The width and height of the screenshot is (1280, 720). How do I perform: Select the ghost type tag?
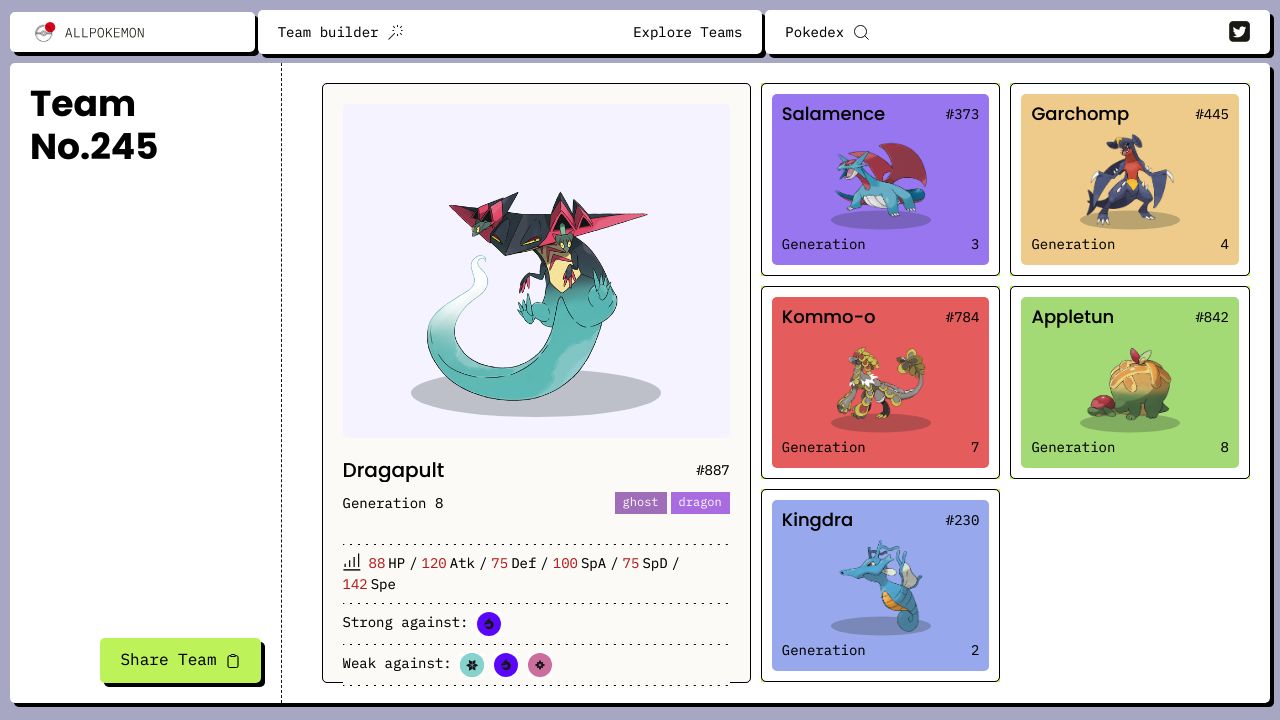pyautogui.click(x=641, y=502)
